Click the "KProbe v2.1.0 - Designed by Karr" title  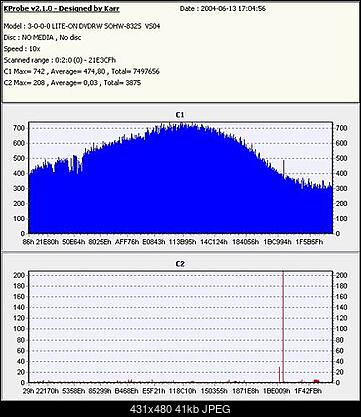[61, 9]
